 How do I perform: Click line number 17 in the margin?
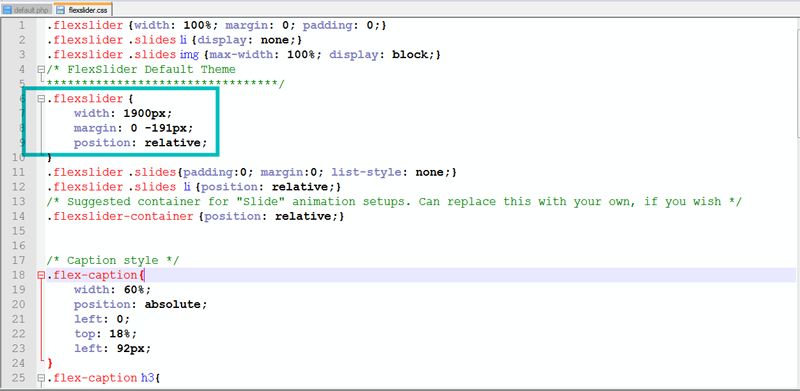18,261
